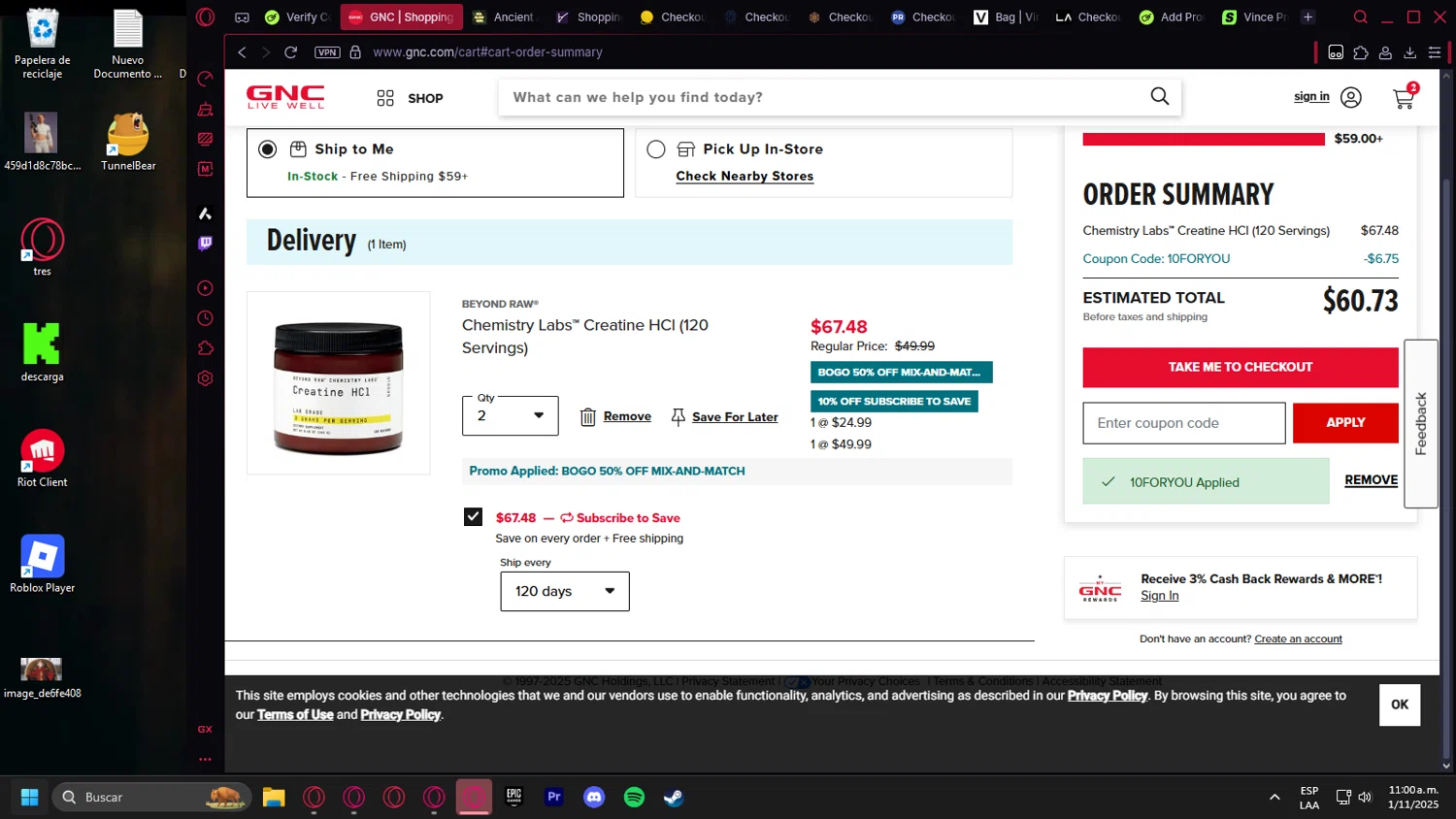Open the Ship every 120 days dropdown
Viewport: 1456px width, 819px height.
565,591
